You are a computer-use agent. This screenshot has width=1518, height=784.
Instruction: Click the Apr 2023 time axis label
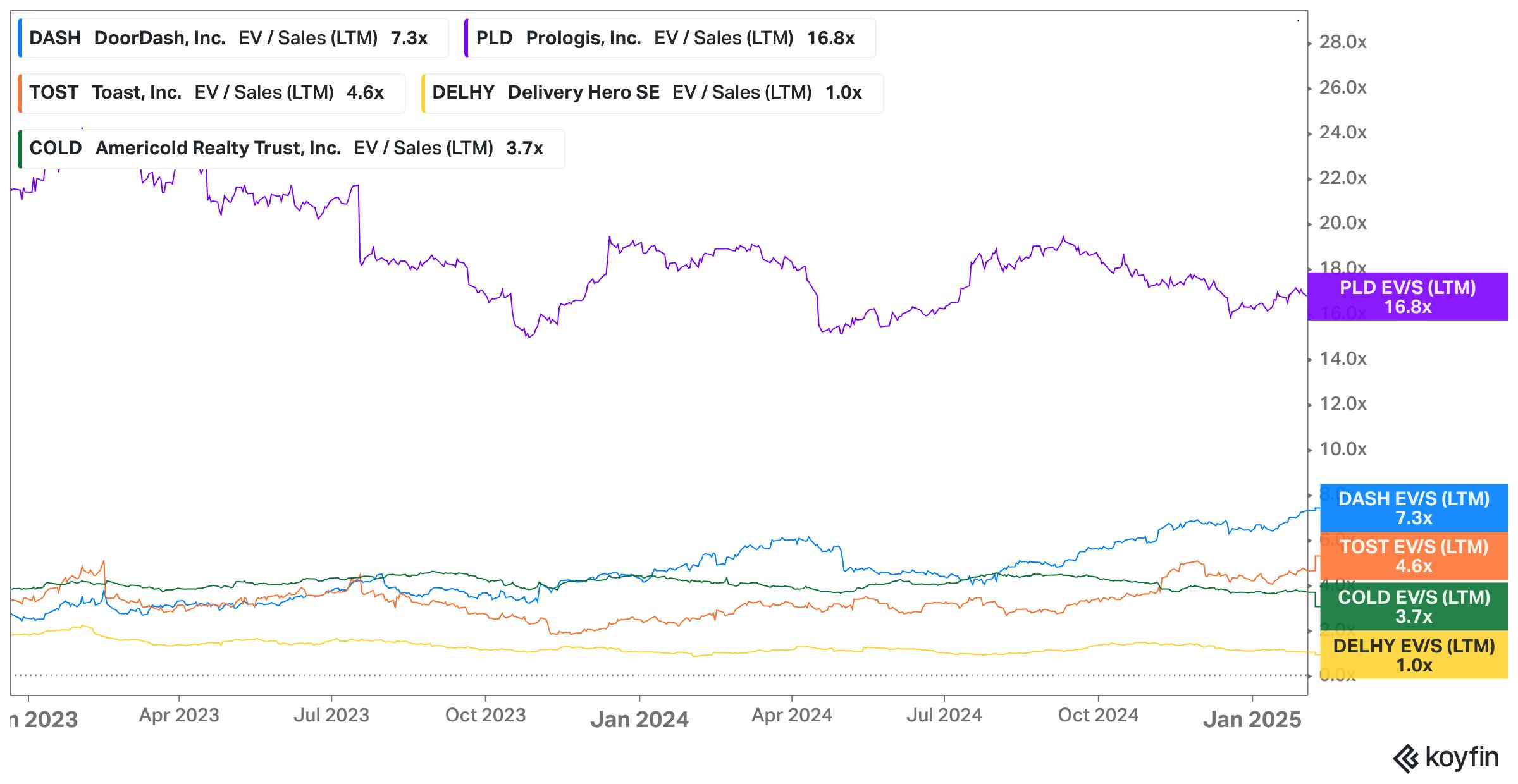click(179, 715)
